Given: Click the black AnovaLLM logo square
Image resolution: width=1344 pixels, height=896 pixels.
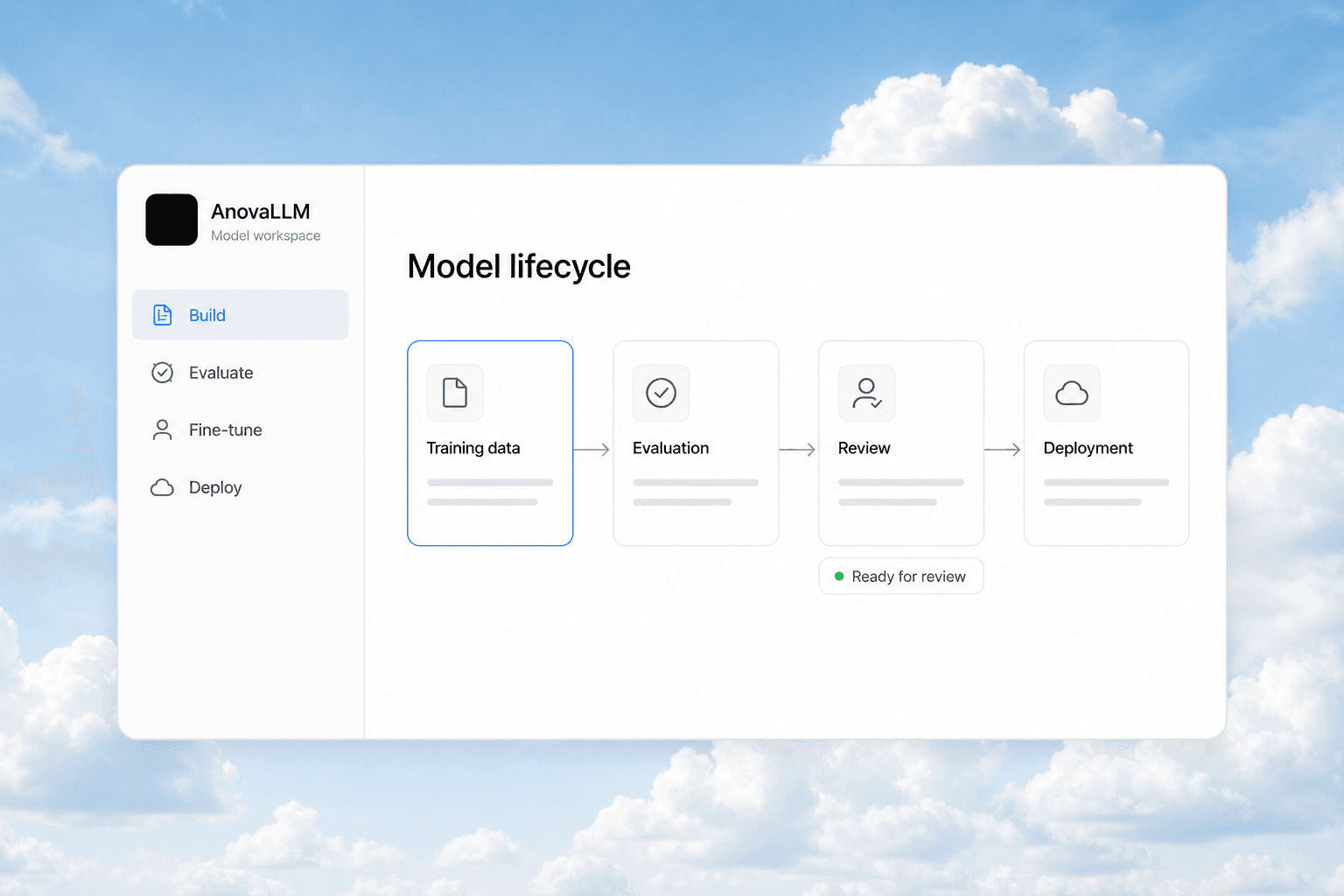Looking at the screenshot, I should 171,220.
